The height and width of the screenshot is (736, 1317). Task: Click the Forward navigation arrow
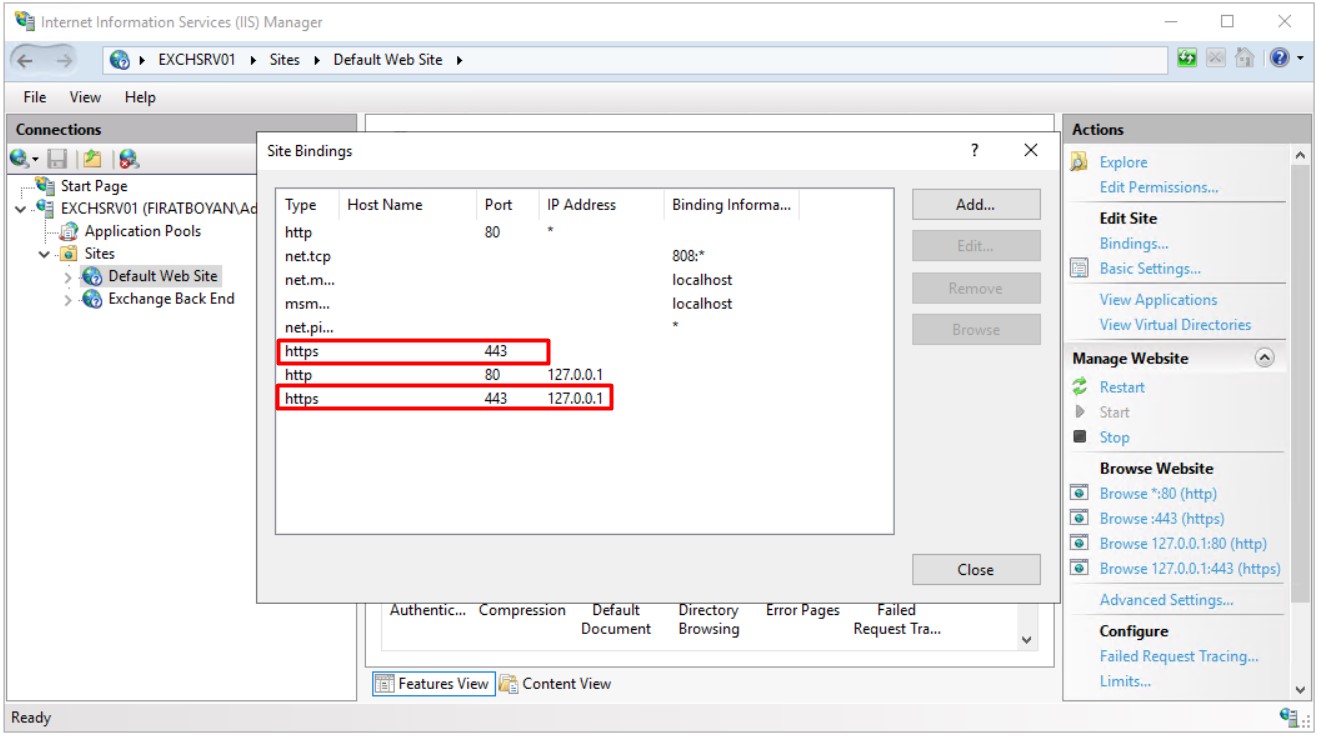(63, 60)
